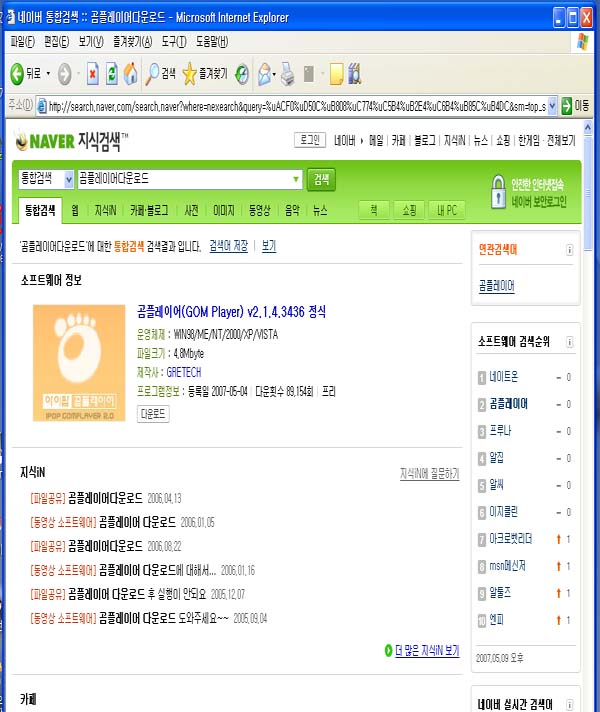Open 즐겨찾기 star favorites button

click(x=204, y=74)
